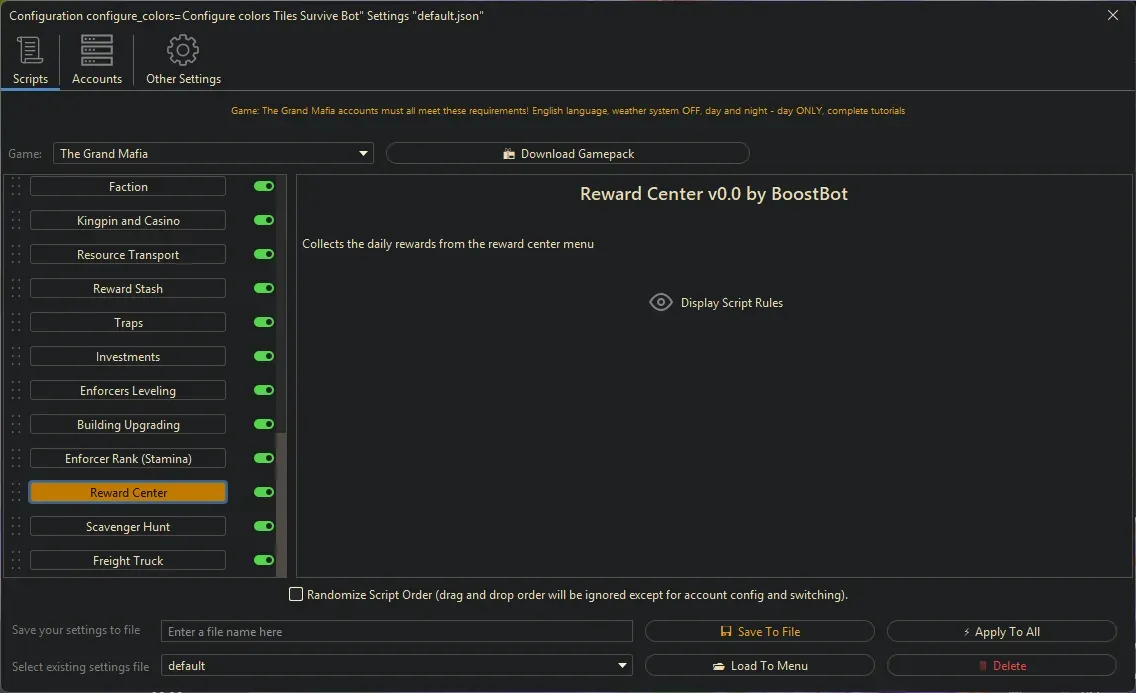1136x693 pixels.
Task: Turn off Enforcers Leveling toggle
Action: click(264, 390)
